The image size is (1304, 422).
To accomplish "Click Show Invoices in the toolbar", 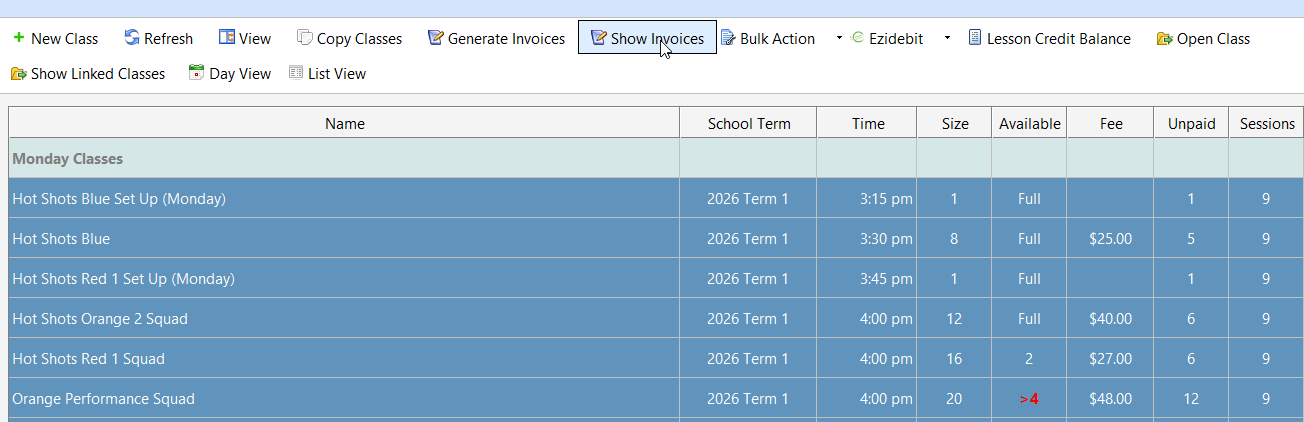I will [x=647, y=39].
